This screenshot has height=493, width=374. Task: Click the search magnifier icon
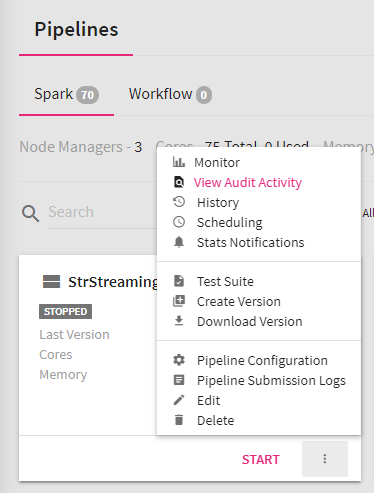pos(30,213)
